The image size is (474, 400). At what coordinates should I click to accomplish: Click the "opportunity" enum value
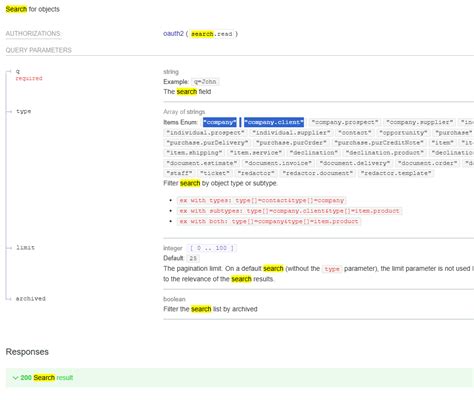click(403, 133)
